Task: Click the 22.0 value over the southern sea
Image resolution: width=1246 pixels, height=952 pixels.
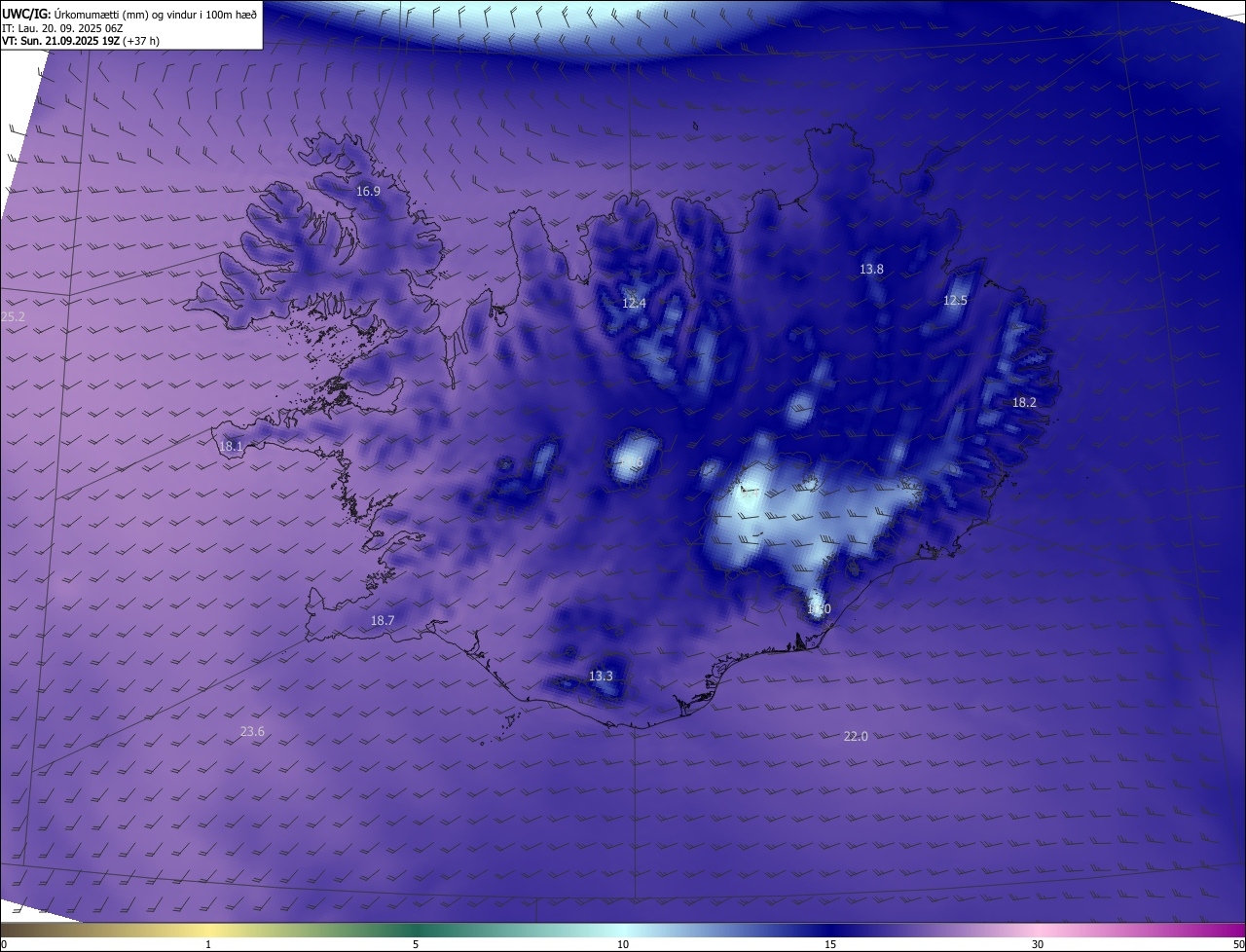Action: 855,737
